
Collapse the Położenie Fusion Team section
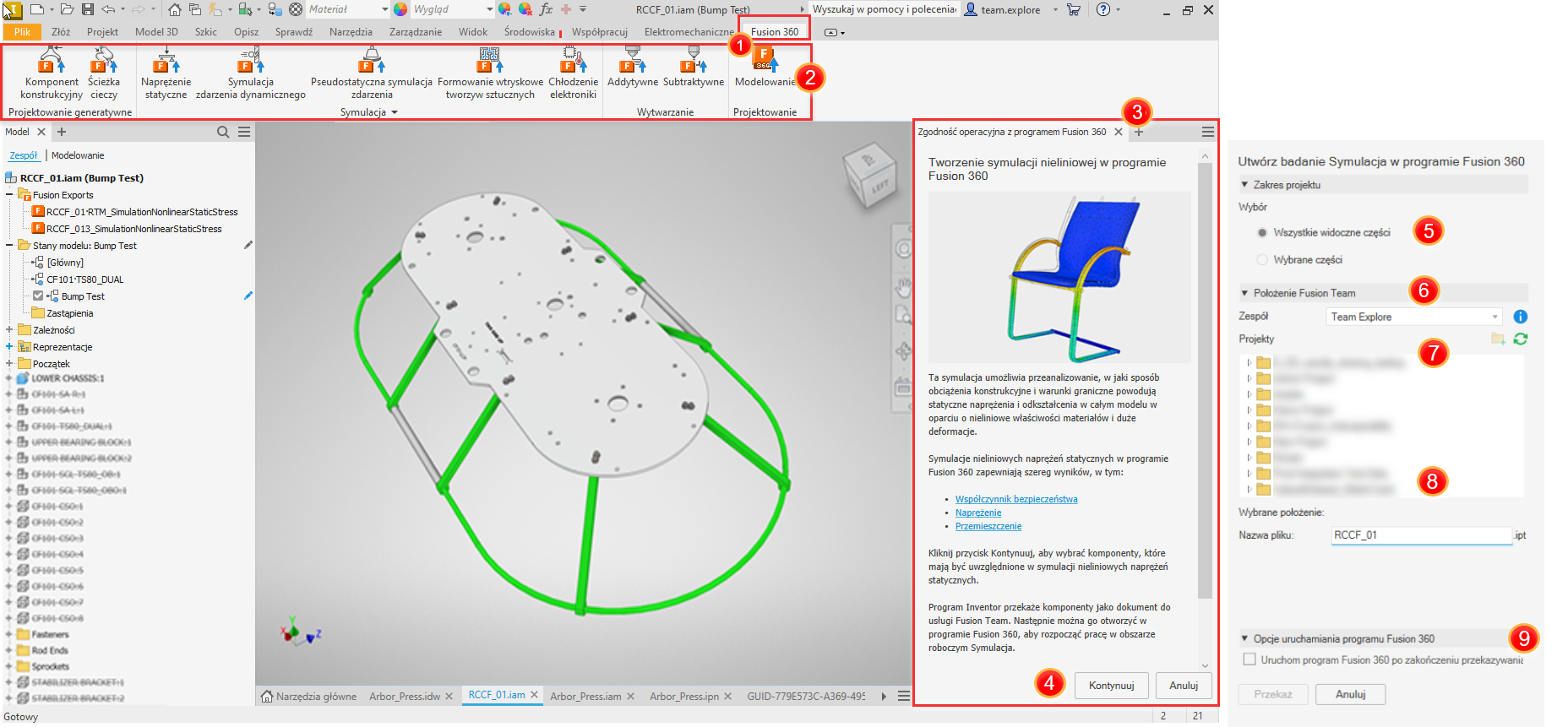[x=1244, y=293]
